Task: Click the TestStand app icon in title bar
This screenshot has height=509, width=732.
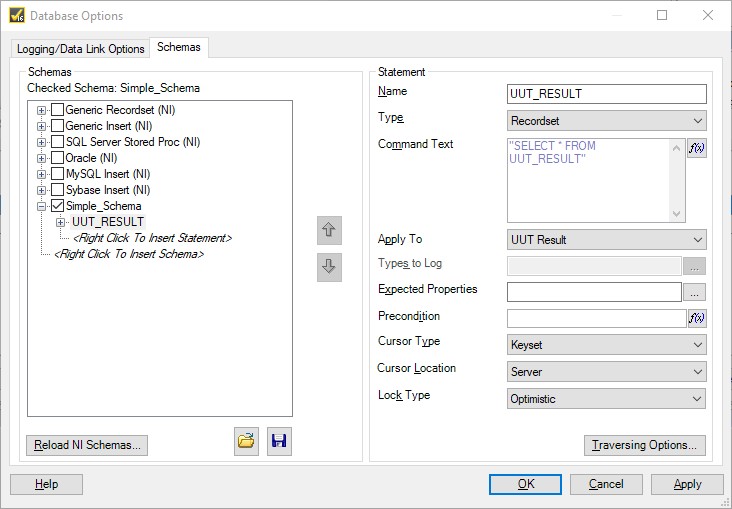Action: pos(17,15)
